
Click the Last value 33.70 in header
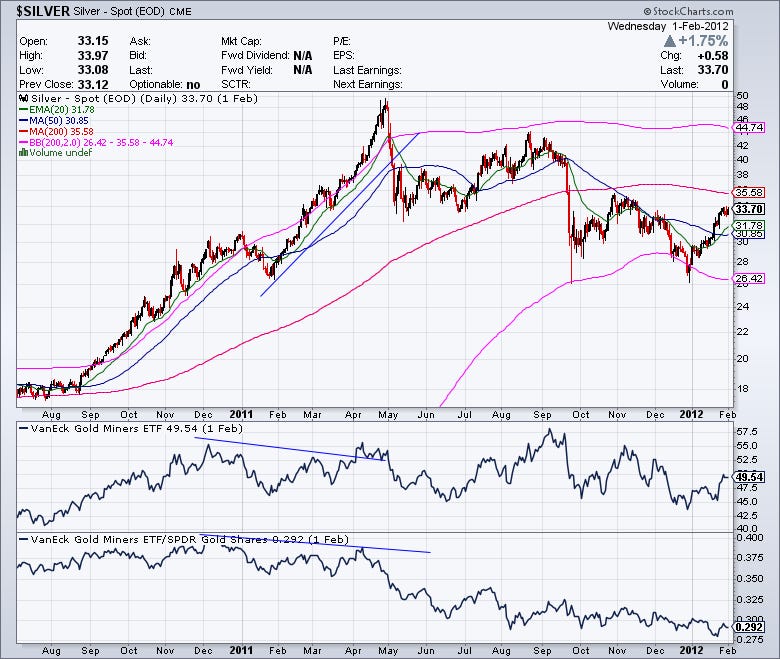click(713, 70)
